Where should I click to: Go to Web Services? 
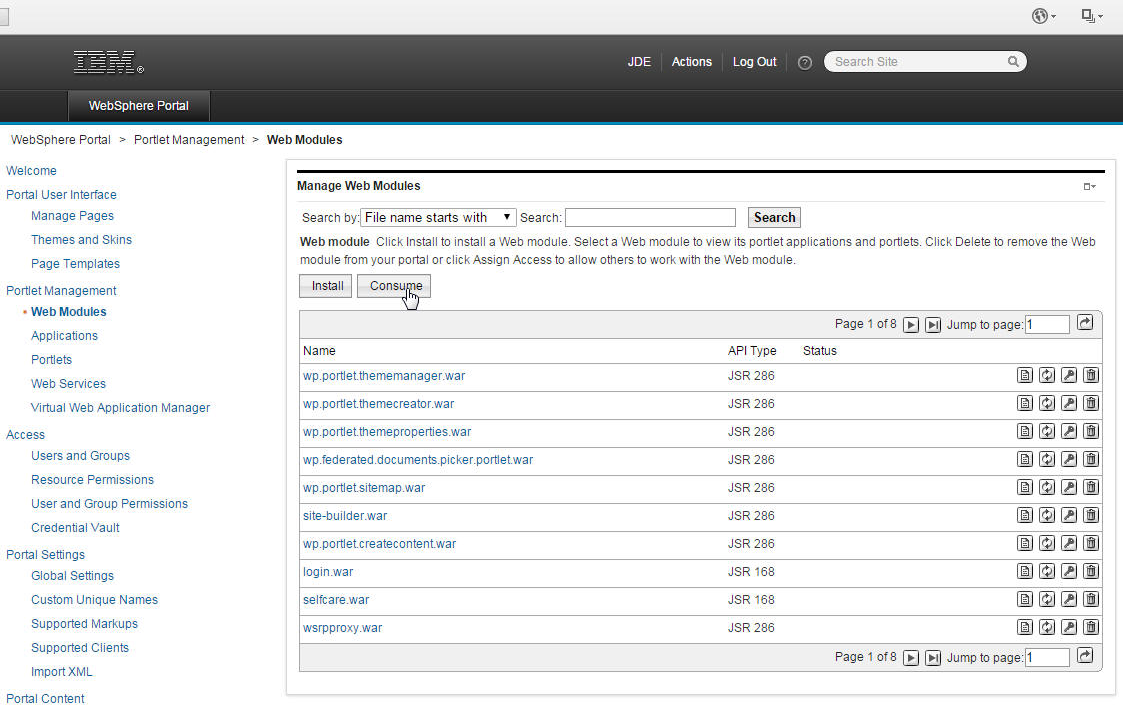click(68, 383)
